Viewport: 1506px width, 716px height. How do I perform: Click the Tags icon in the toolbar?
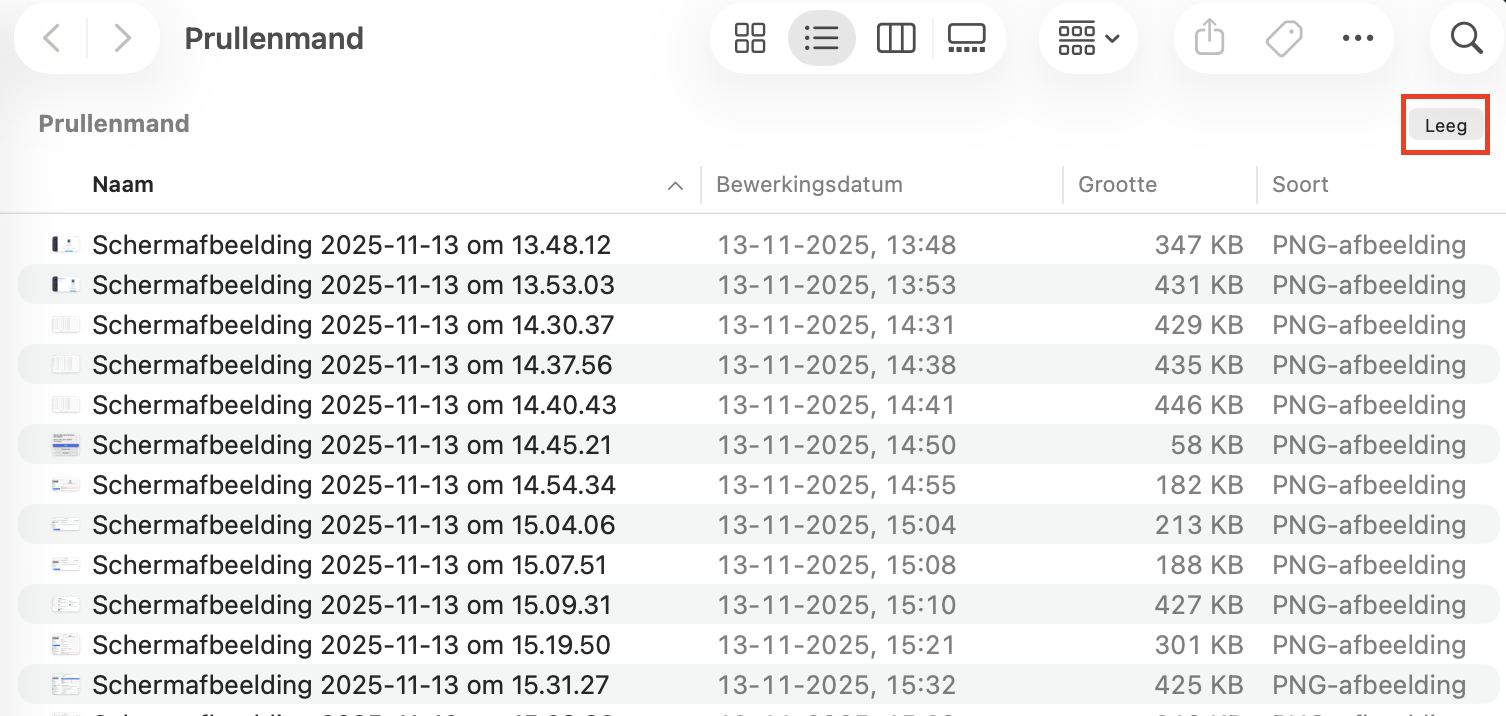tap(1284, 38)
